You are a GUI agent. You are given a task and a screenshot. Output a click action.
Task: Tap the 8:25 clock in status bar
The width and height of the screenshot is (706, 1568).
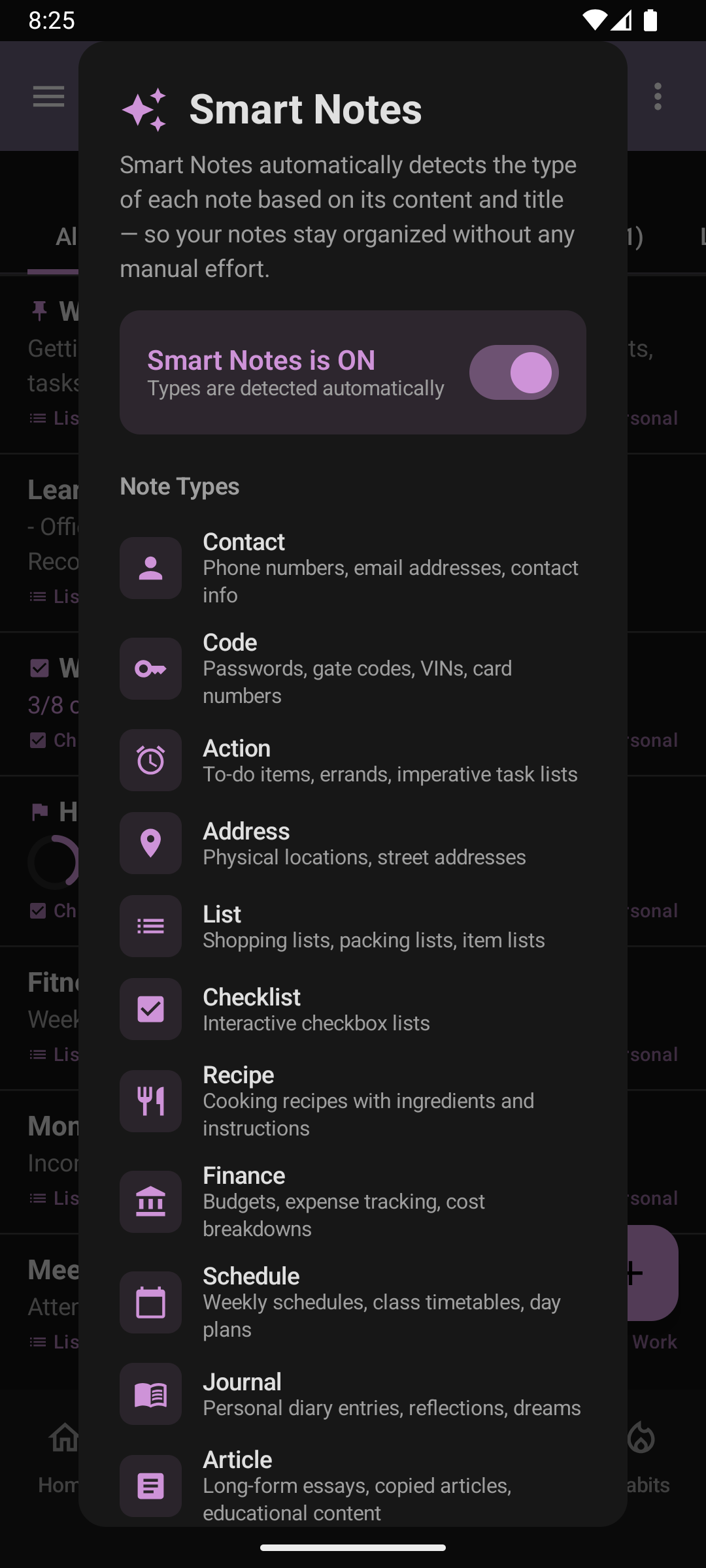52,20
